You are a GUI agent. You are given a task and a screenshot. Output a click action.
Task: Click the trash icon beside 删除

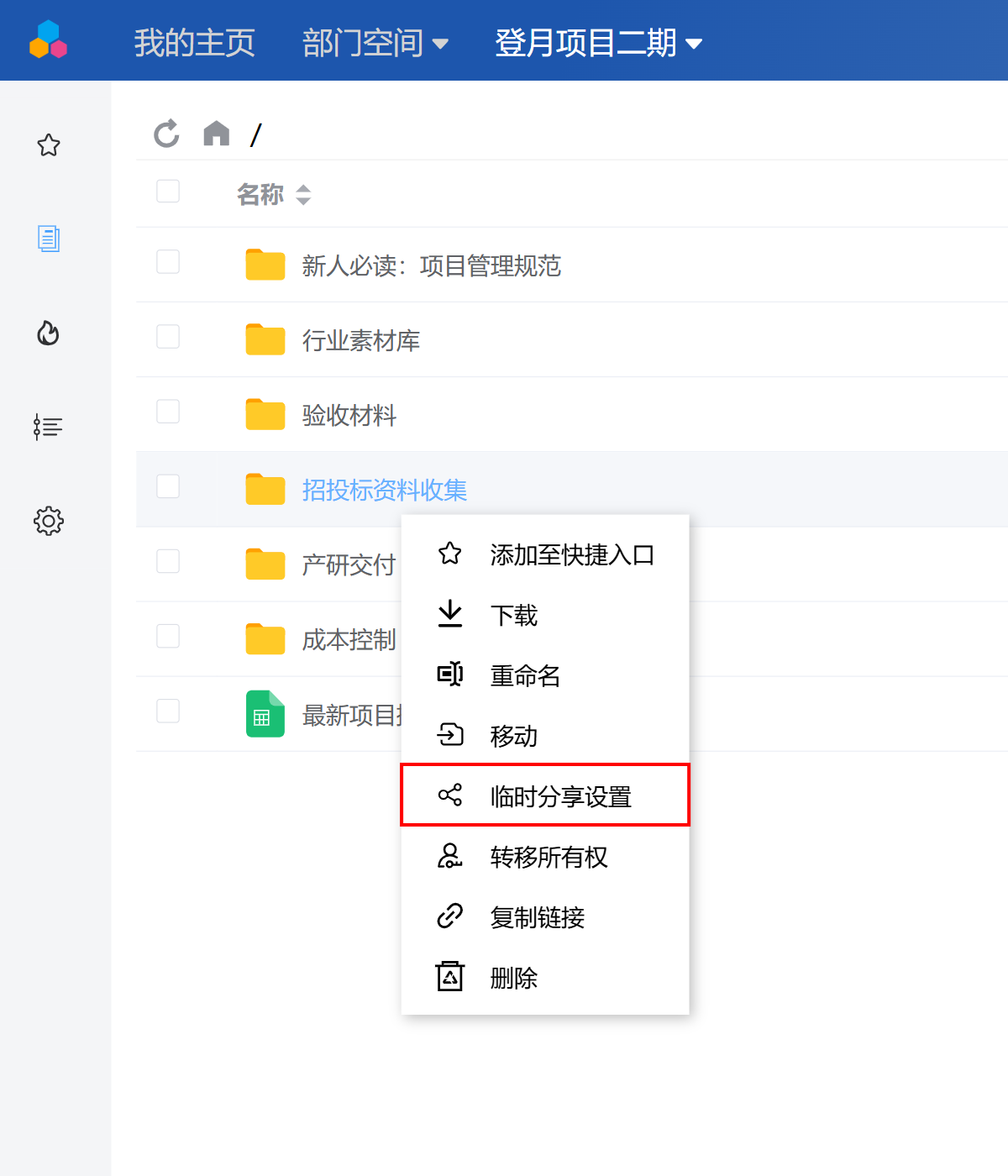click(450, 976)
